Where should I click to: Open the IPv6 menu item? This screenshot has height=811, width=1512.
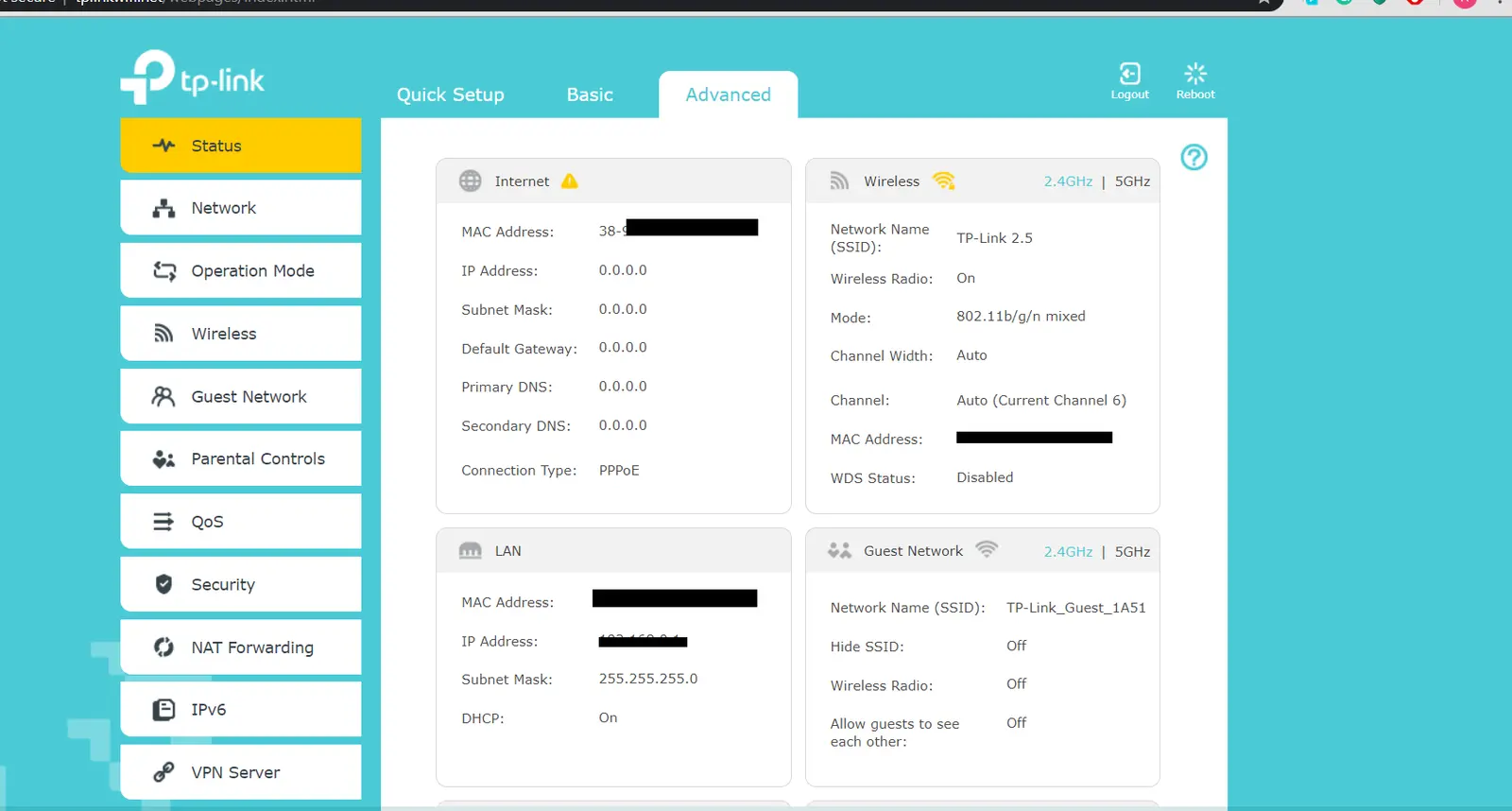[241, 710]
